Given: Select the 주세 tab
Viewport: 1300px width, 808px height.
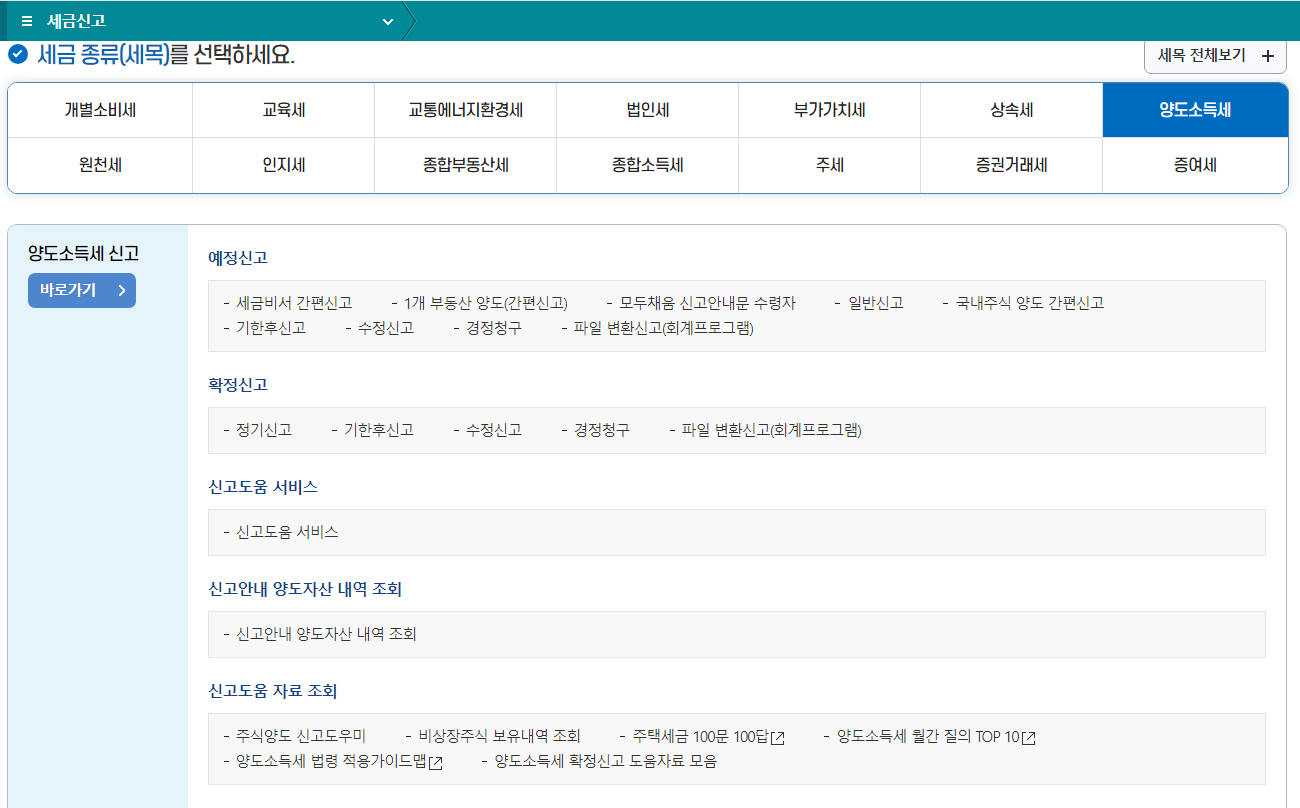Looking at the screenshot, I should point(829,165).
